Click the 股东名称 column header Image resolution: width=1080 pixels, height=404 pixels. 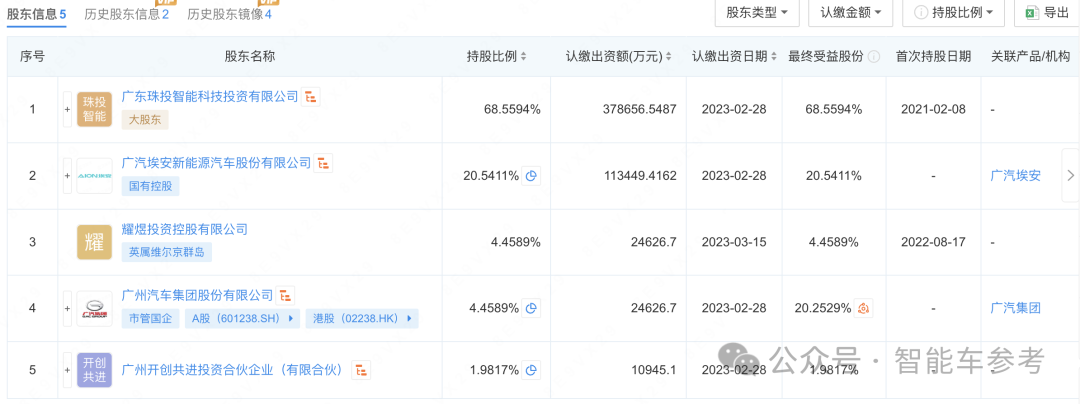[249, 56]
